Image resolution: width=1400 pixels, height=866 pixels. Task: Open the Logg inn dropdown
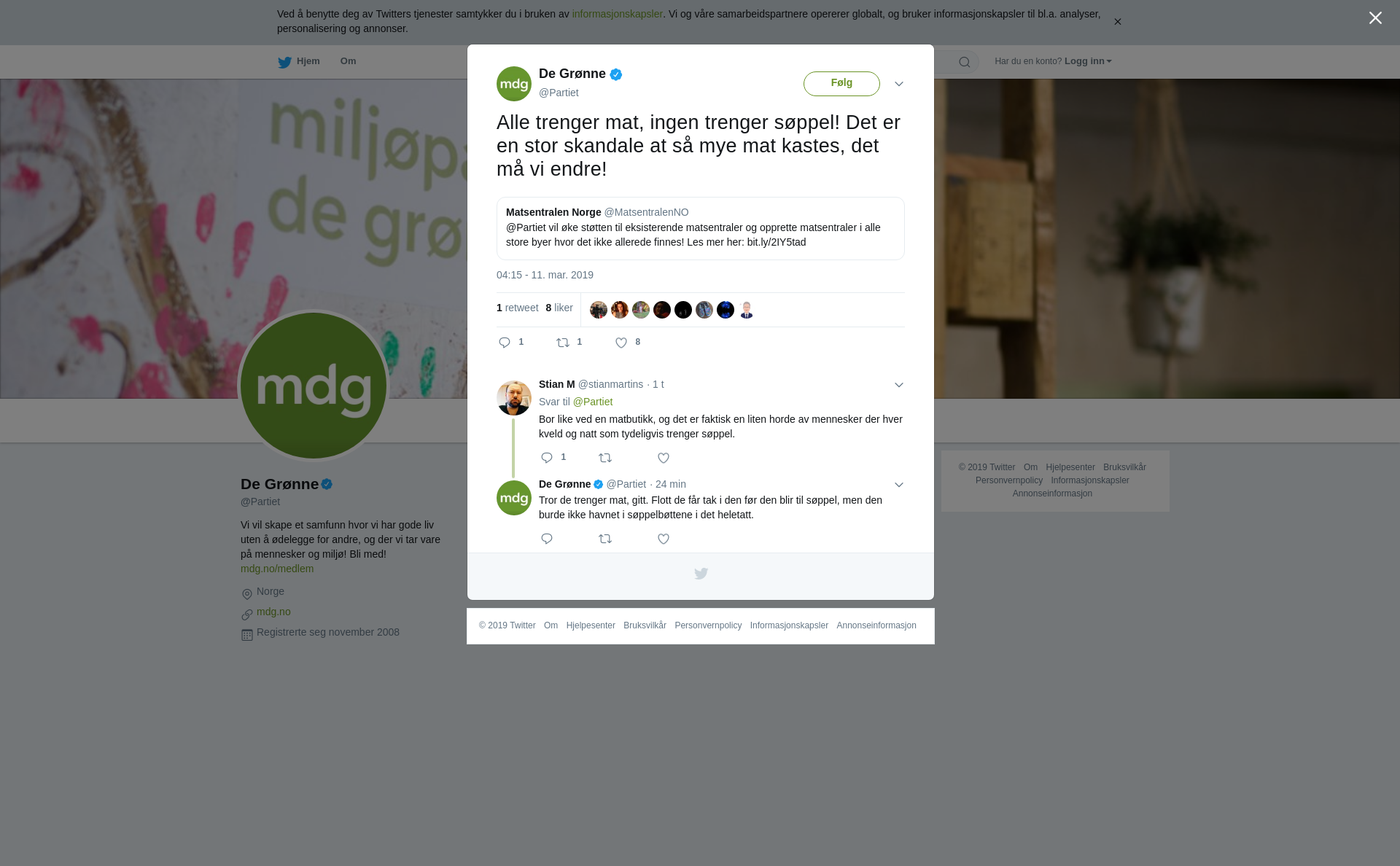(x=1088, y=61)
